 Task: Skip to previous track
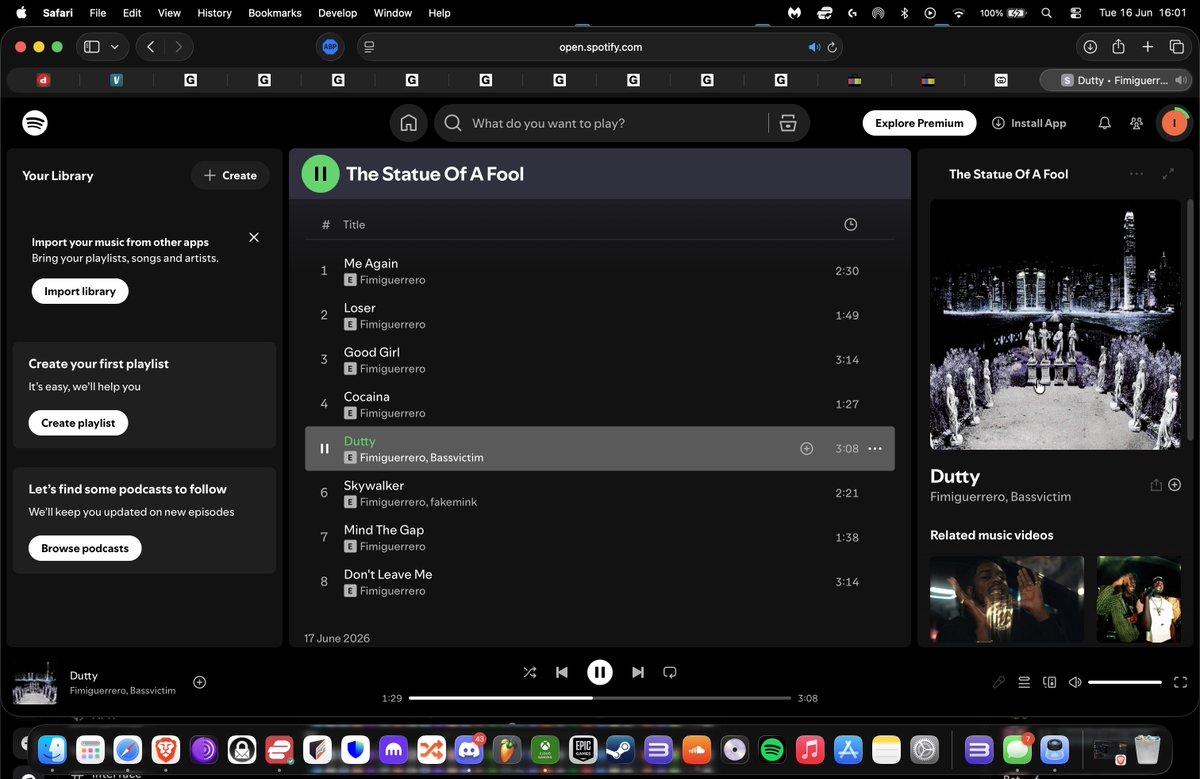tap(562, 672)
